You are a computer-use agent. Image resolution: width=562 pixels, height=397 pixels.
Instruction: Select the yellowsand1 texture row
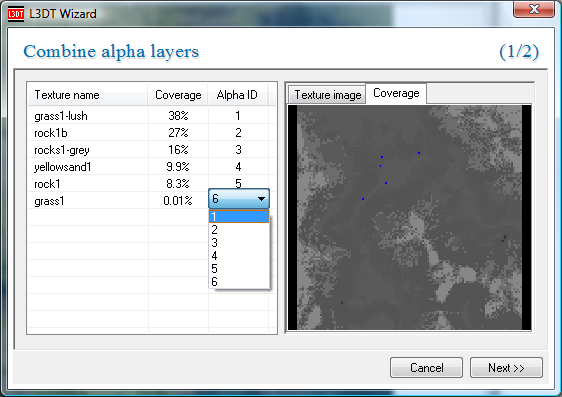[152, 167]
